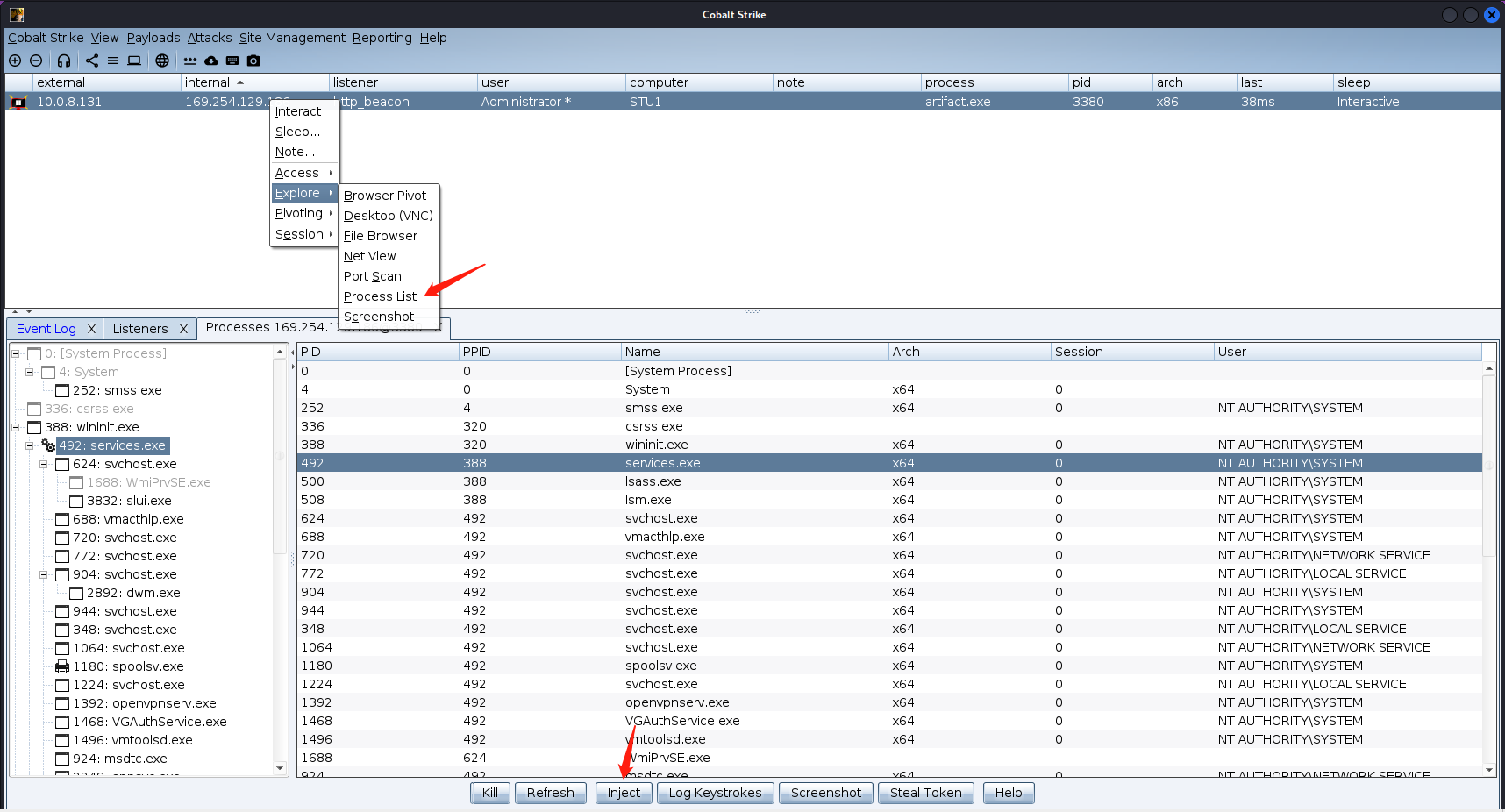
Task: Open keystrokes via the keyboard icon
Action: coord(232,61)
